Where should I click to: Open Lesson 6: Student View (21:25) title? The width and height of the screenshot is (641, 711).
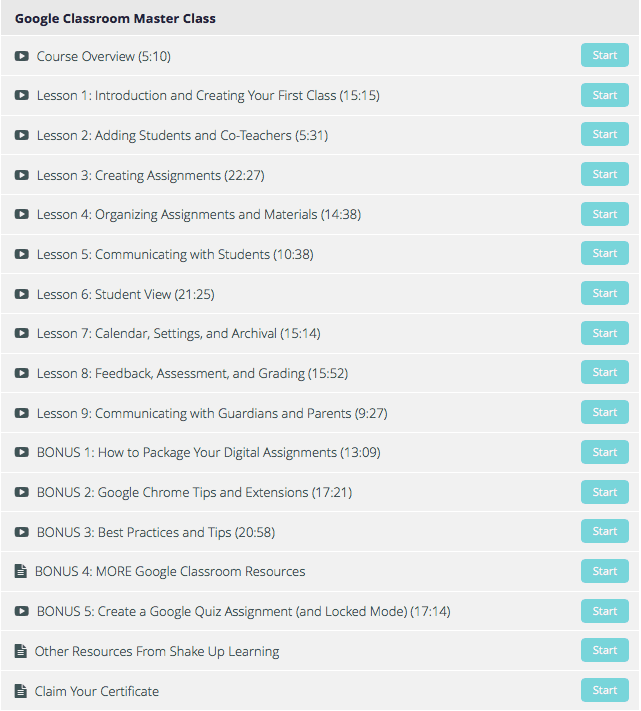(x=126, y=294)
